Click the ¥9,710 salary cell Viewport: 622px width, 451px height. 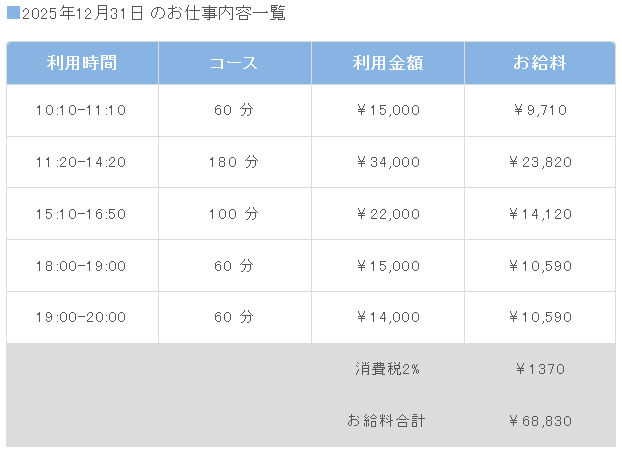point(540,110)
